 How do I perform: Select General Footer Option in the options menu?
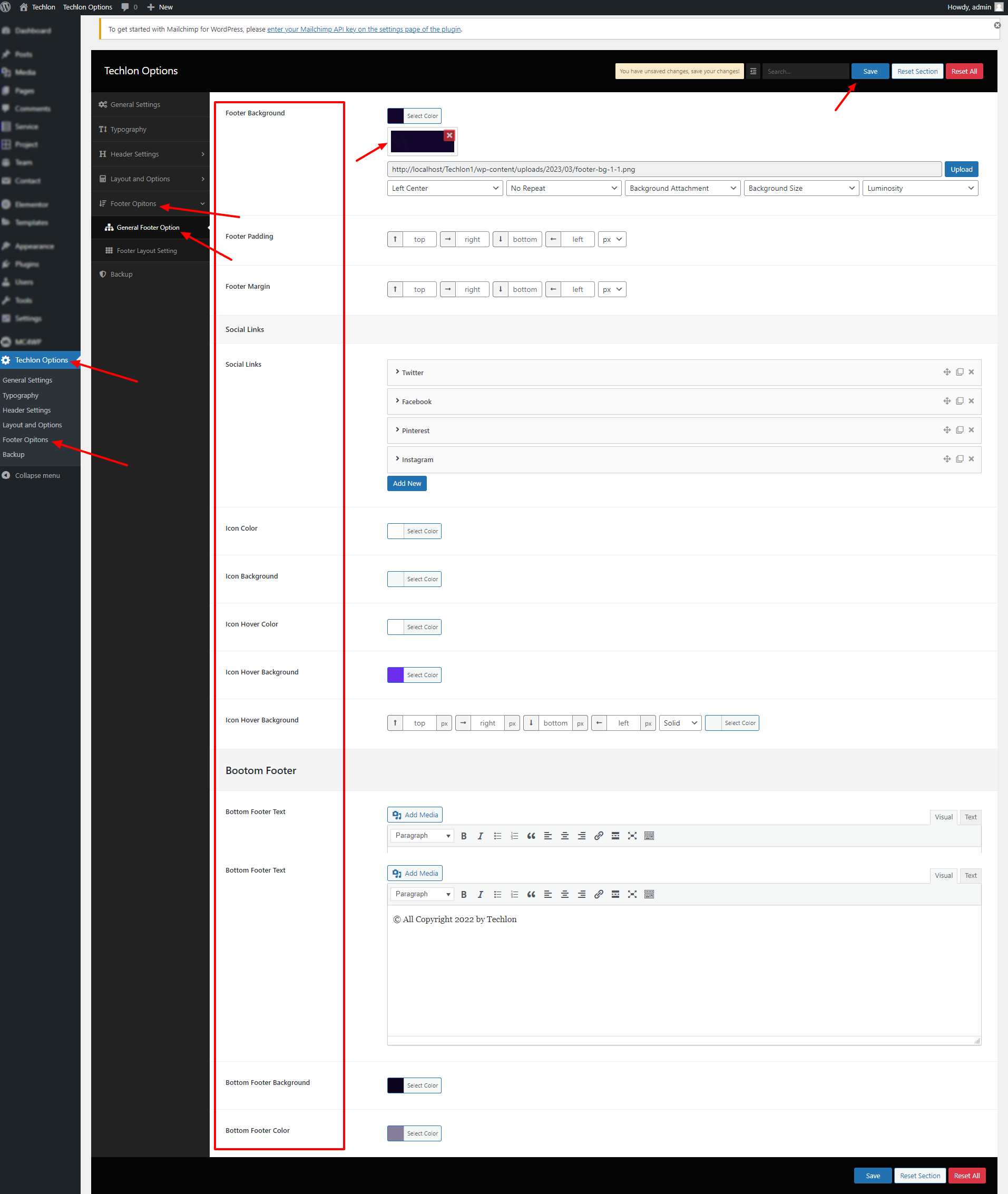[x=148, y=228]
